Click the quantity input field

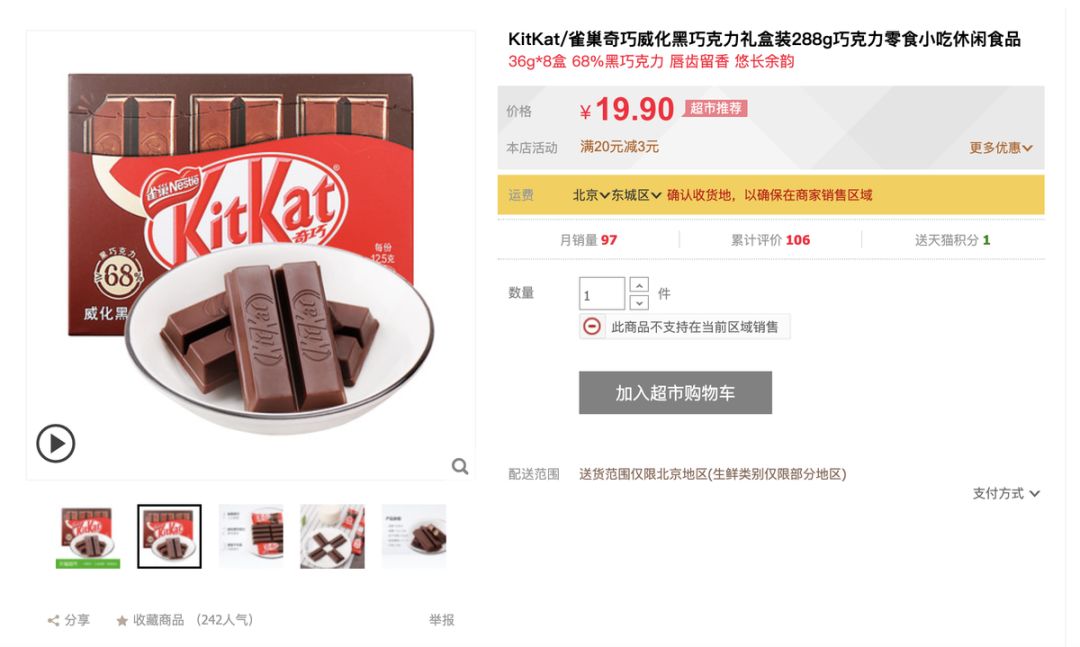pos(602,294)
